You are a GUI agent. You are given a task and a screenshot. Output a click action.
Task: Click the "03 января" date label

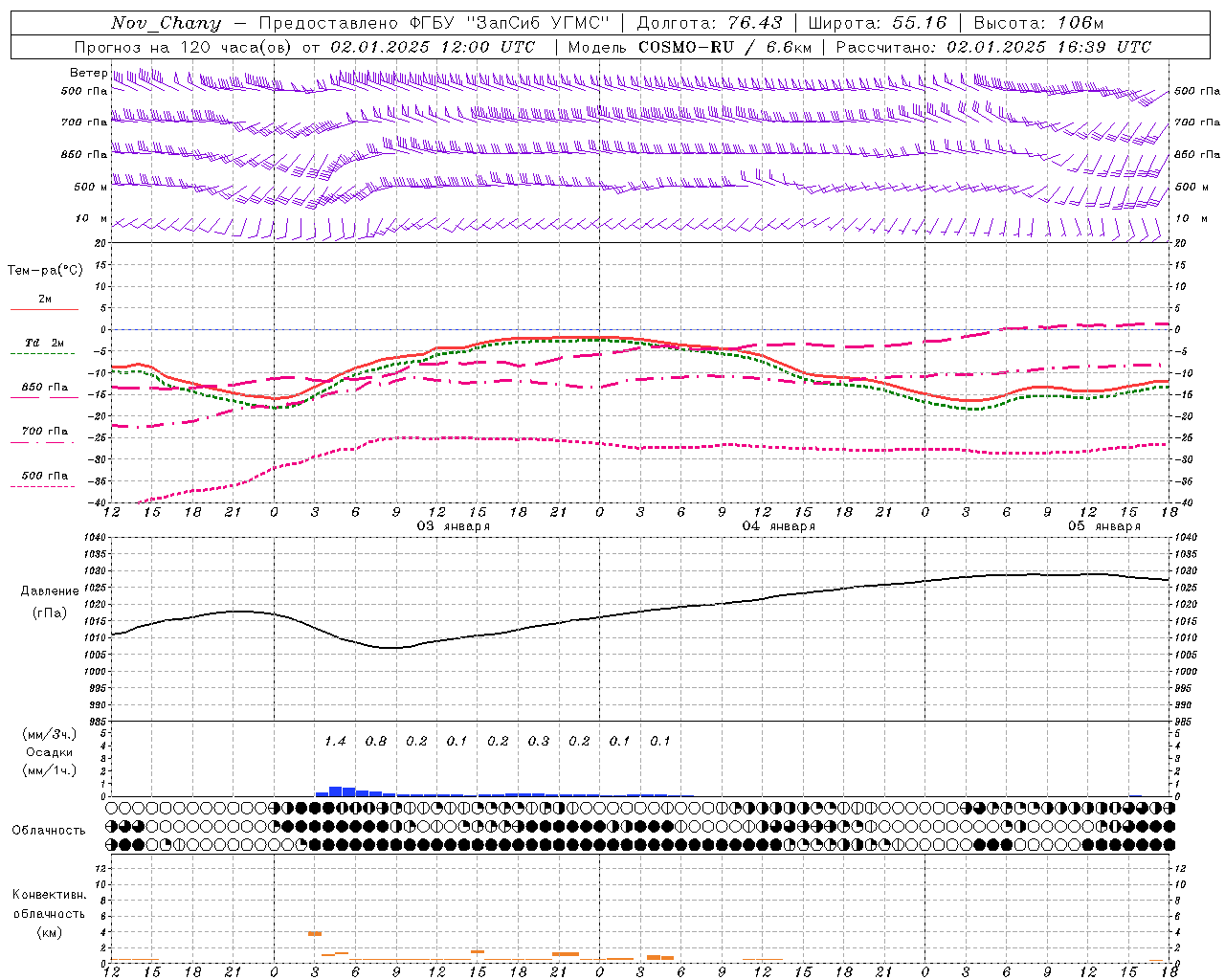coord(454,526)
